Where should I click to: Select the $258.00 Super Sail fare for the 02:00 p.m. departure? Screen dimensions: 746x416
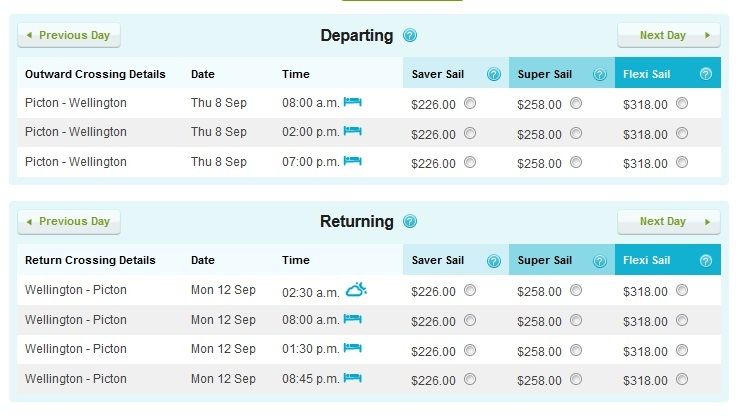click(x=576, y=133)
